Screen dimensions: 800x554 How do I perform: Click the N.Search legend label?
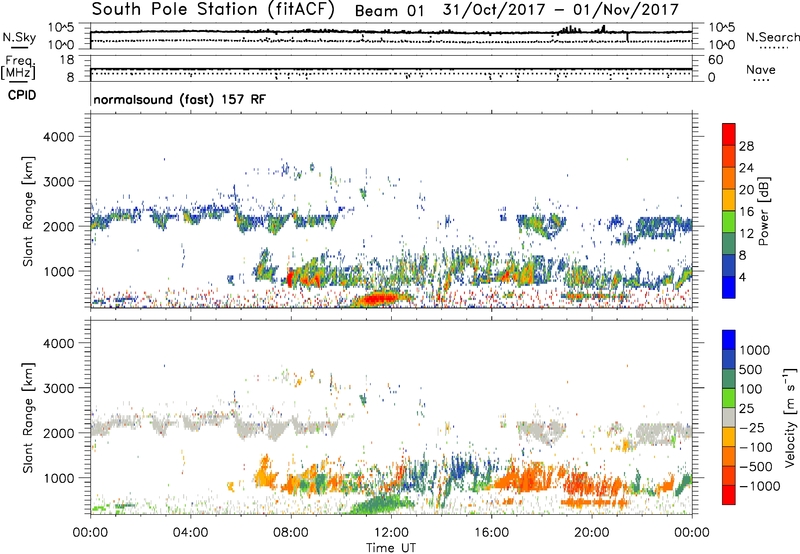point(772,37)
